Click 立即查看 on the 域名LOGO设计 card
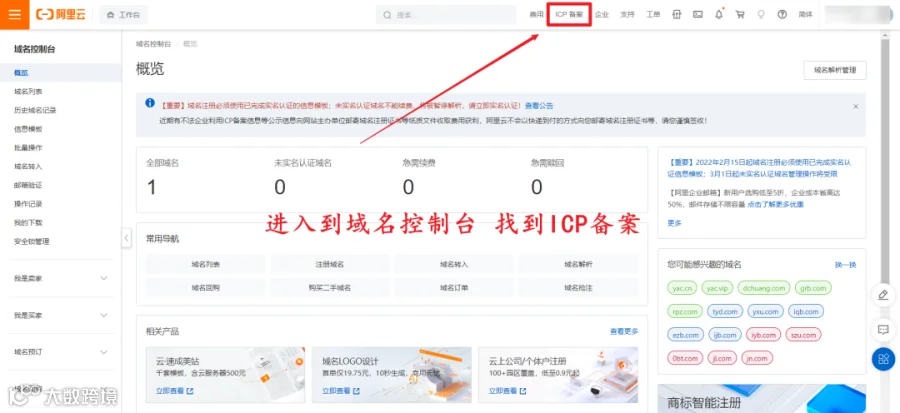The height and width of the screenshot is (413, 900). point(341,391)
